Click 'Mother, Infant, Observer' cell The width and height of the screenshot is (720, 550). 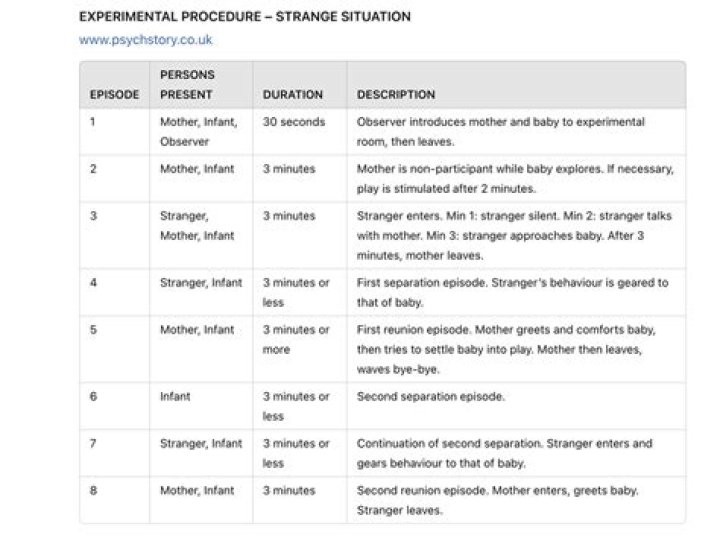(x=199, y=132)
